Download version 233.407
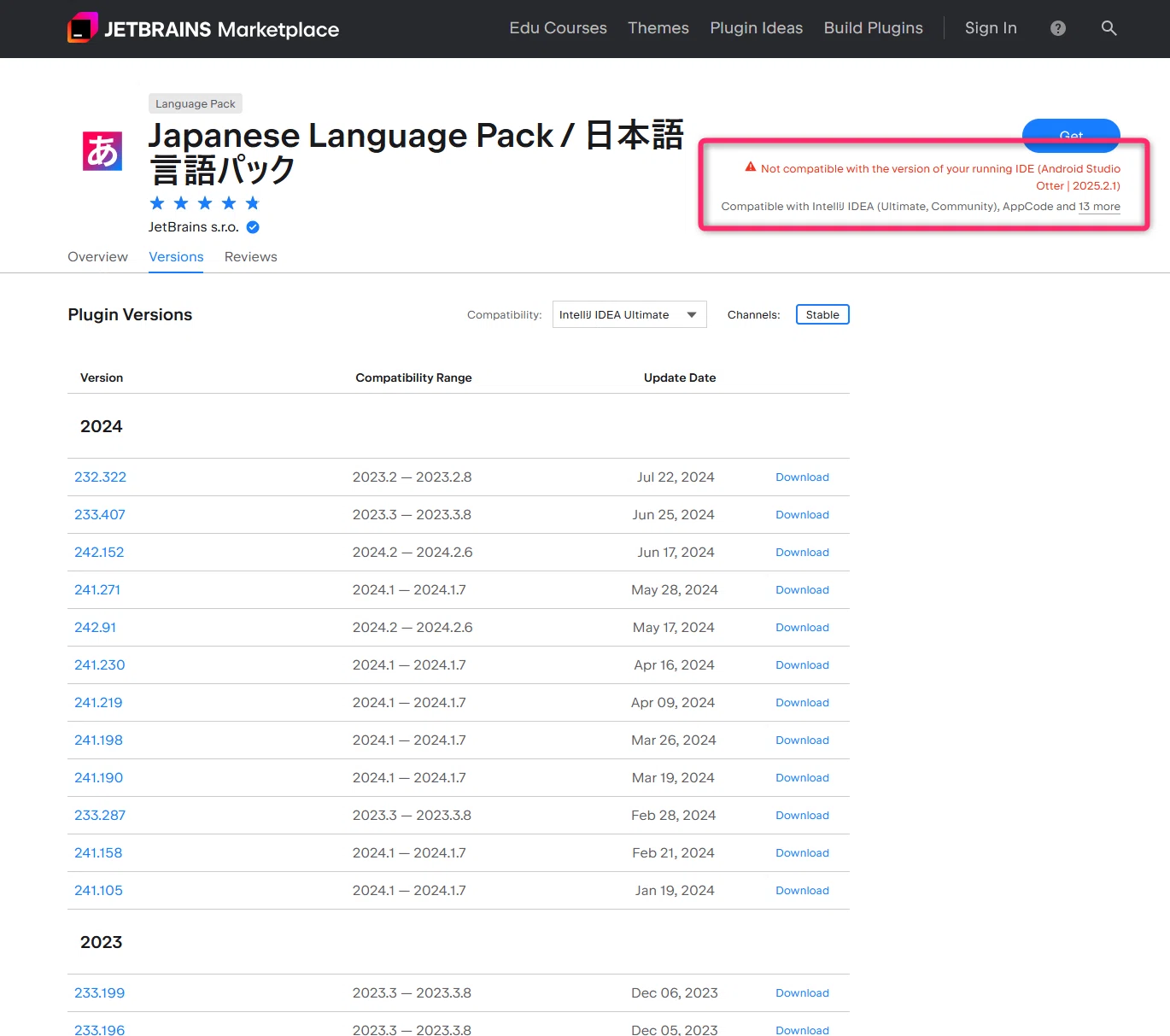 point(802,515)
